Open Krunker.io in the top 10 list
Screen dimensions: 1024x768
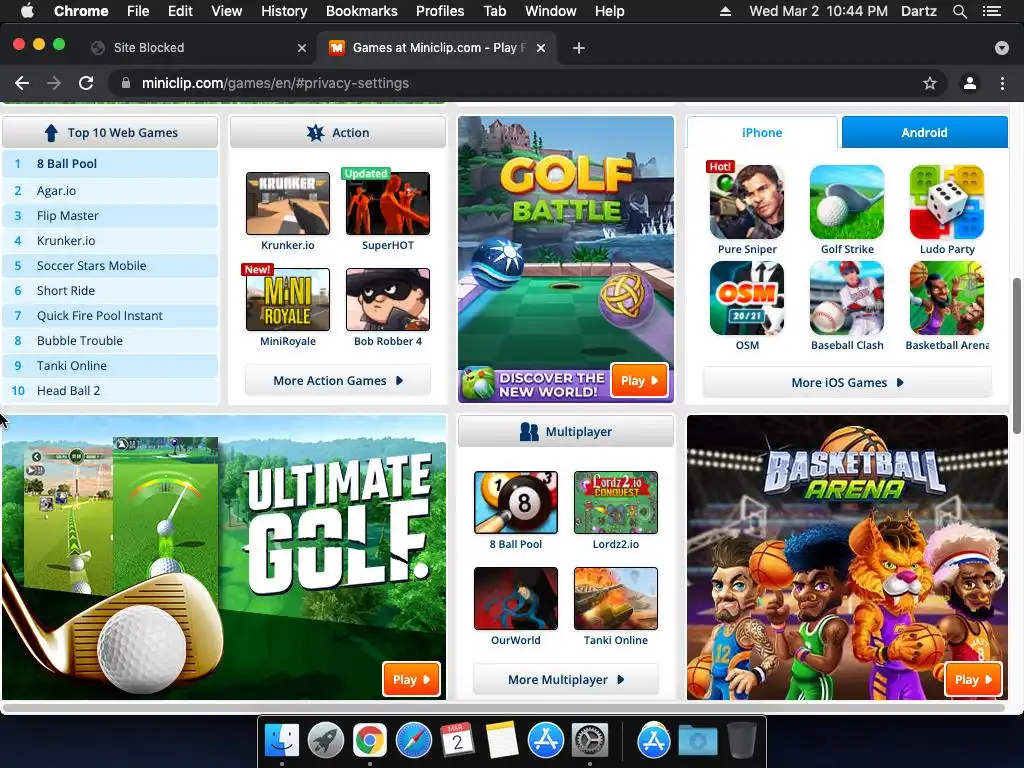pos(110,240)
